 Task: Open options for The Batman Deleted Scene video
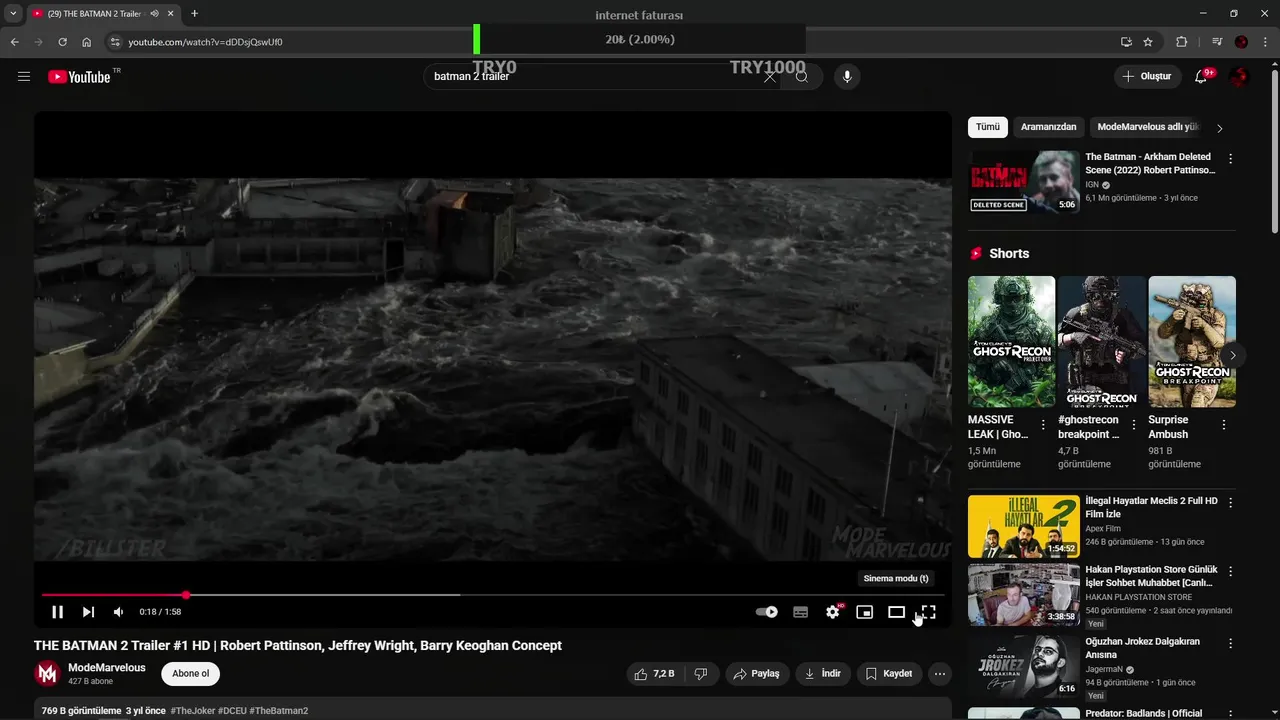coord(1230,159)
